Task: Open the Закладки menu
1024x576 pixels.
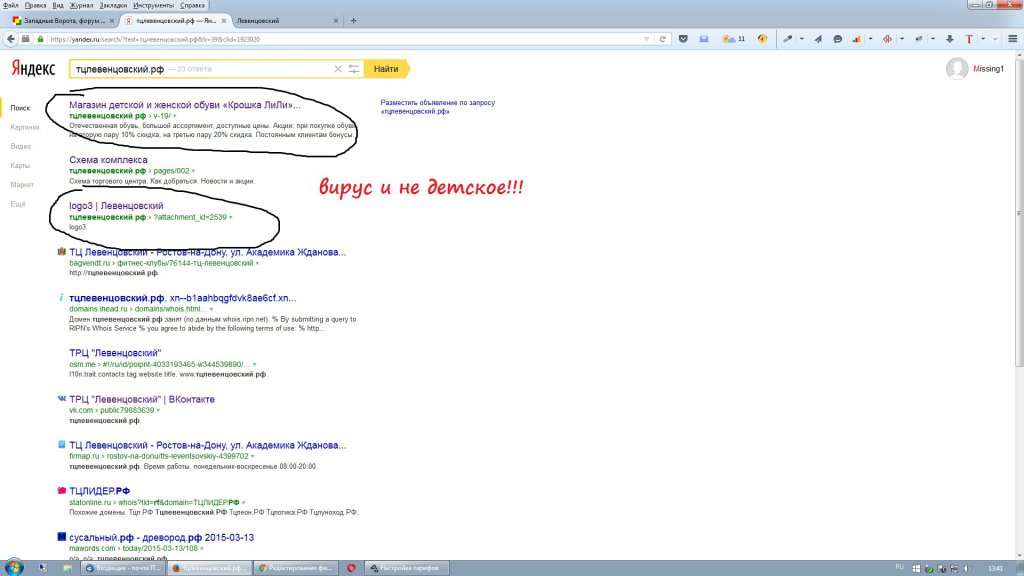Action: coord(114,5)
